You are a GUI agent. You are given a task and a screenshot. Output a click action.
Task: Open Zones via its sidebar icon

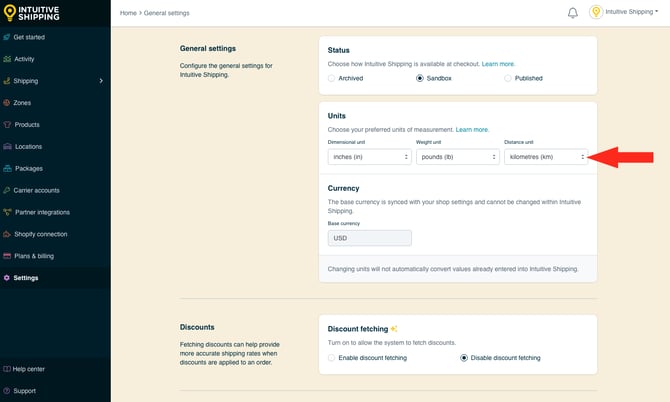click(x=7, y=103)
